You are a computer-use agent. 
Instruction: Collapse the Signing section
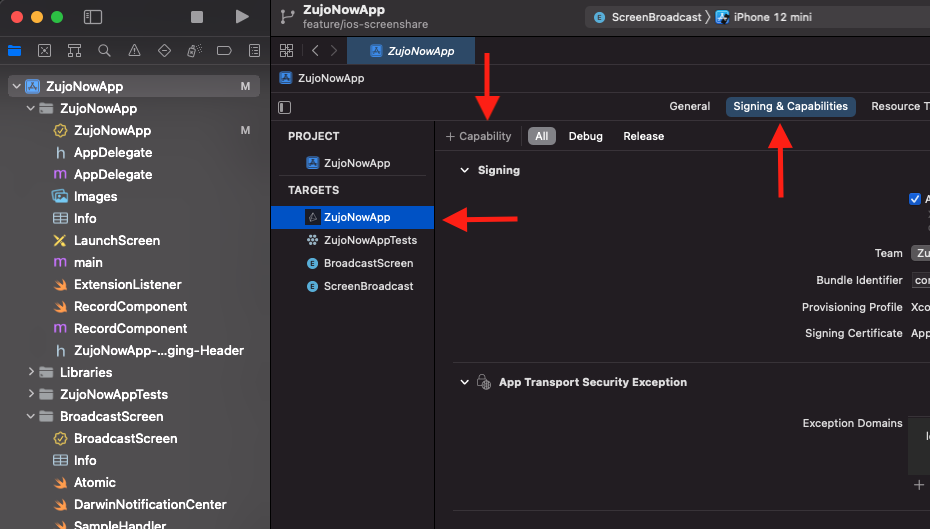464,170
